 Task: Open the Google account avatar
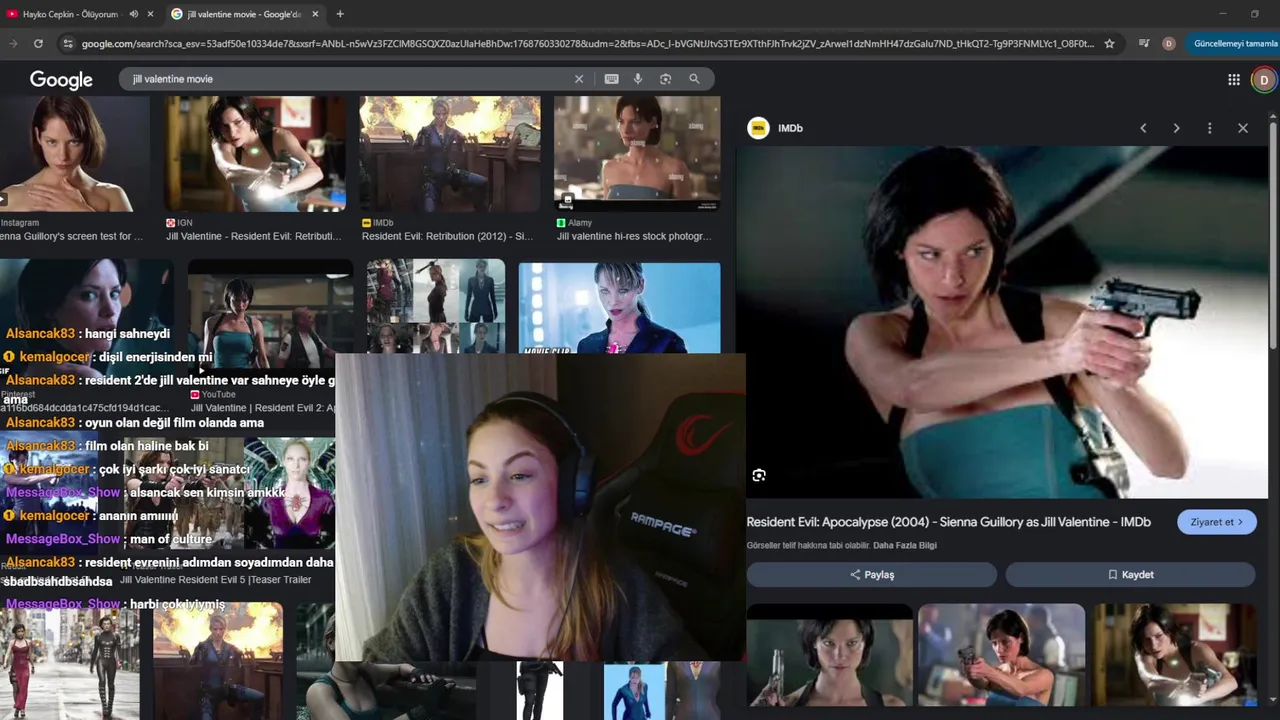tap(1264, 80)
